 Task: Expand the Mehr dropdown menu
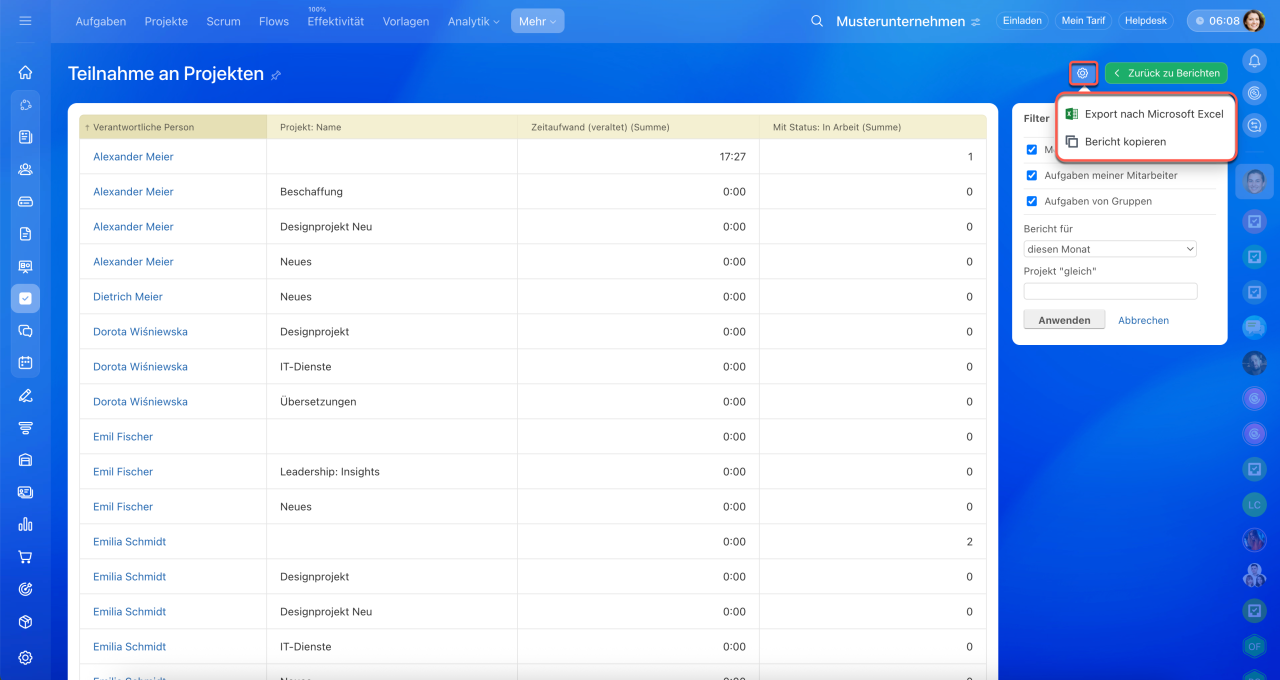pyautogui.click(x=537, y=21)
